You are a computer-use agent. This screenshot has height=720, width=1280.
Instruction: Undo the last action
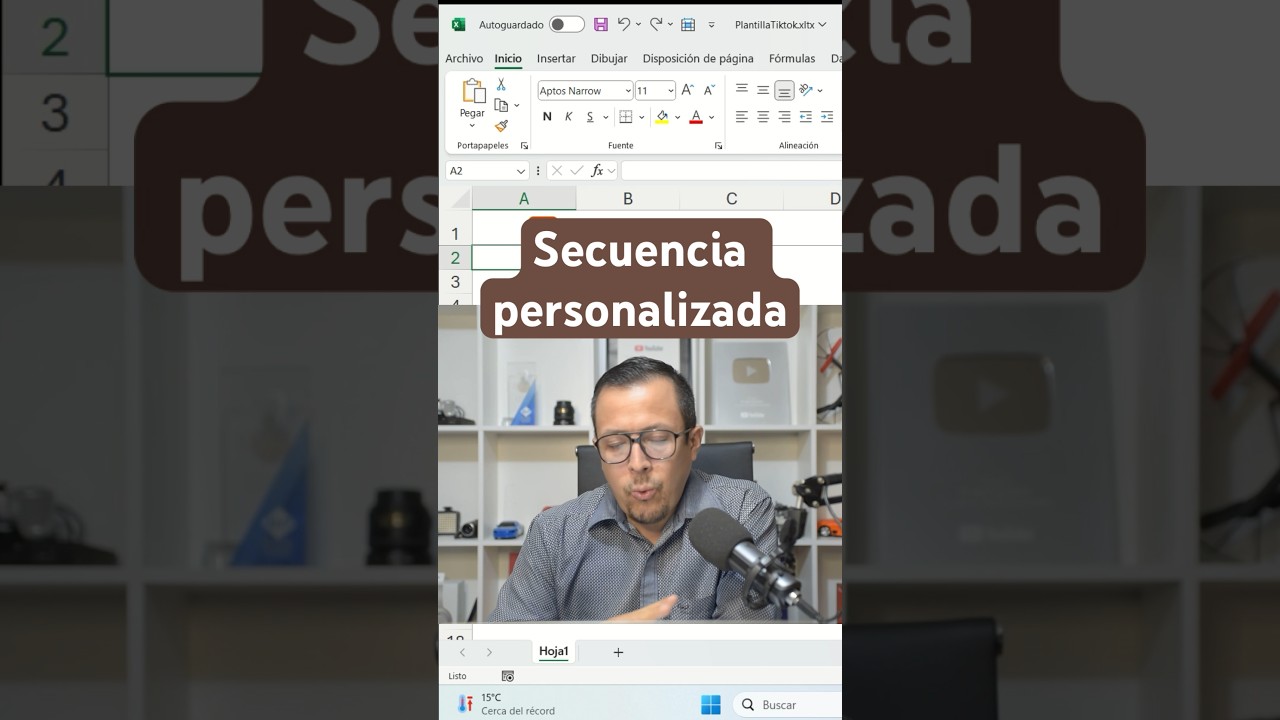624,24
